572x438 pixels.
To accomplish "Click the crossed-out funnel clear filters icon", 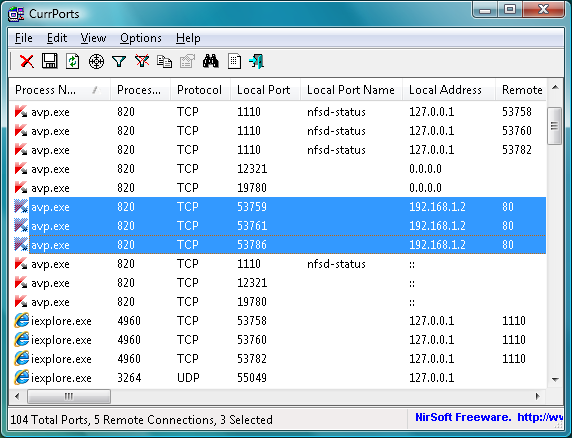I will 142,61.
